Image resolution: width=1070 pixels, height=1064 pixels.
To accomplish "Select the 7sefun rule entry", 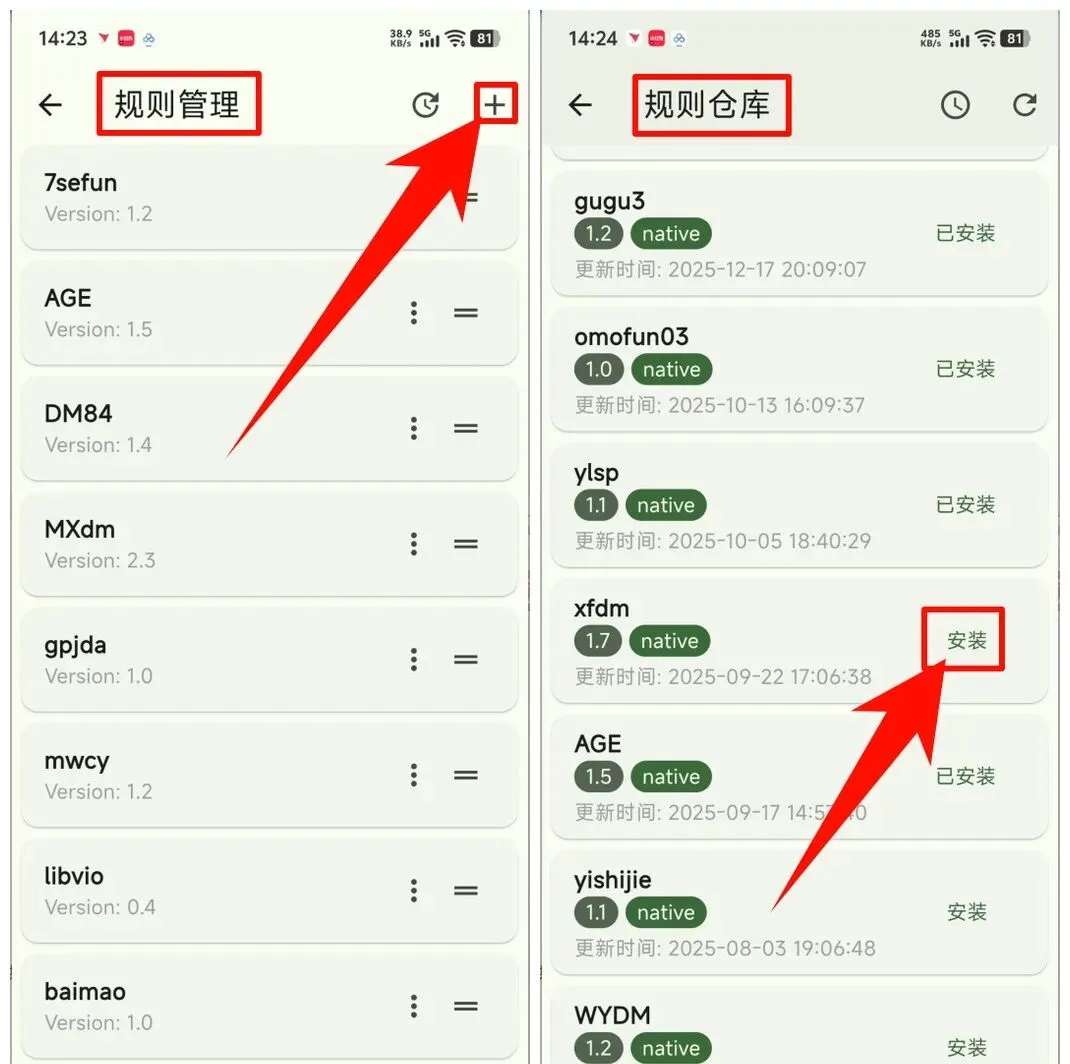I will [x=269, y=197].
